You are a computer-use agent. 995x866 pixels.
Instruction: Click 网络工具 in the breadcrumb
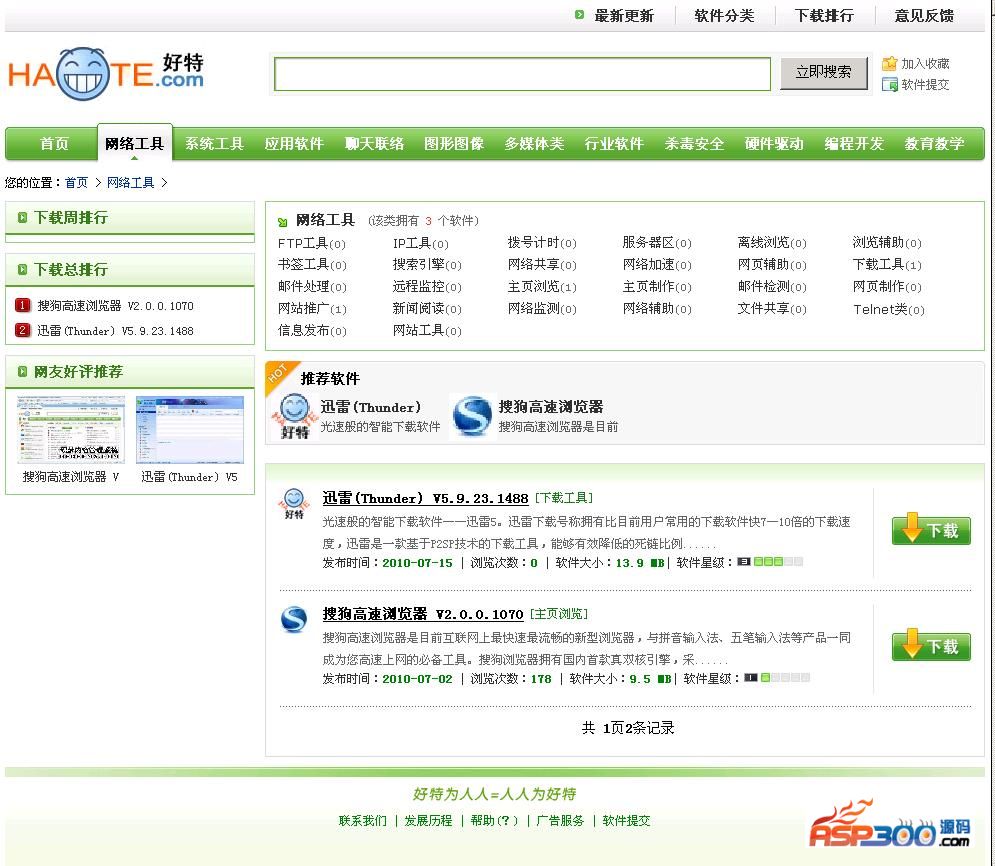(130, 183)
